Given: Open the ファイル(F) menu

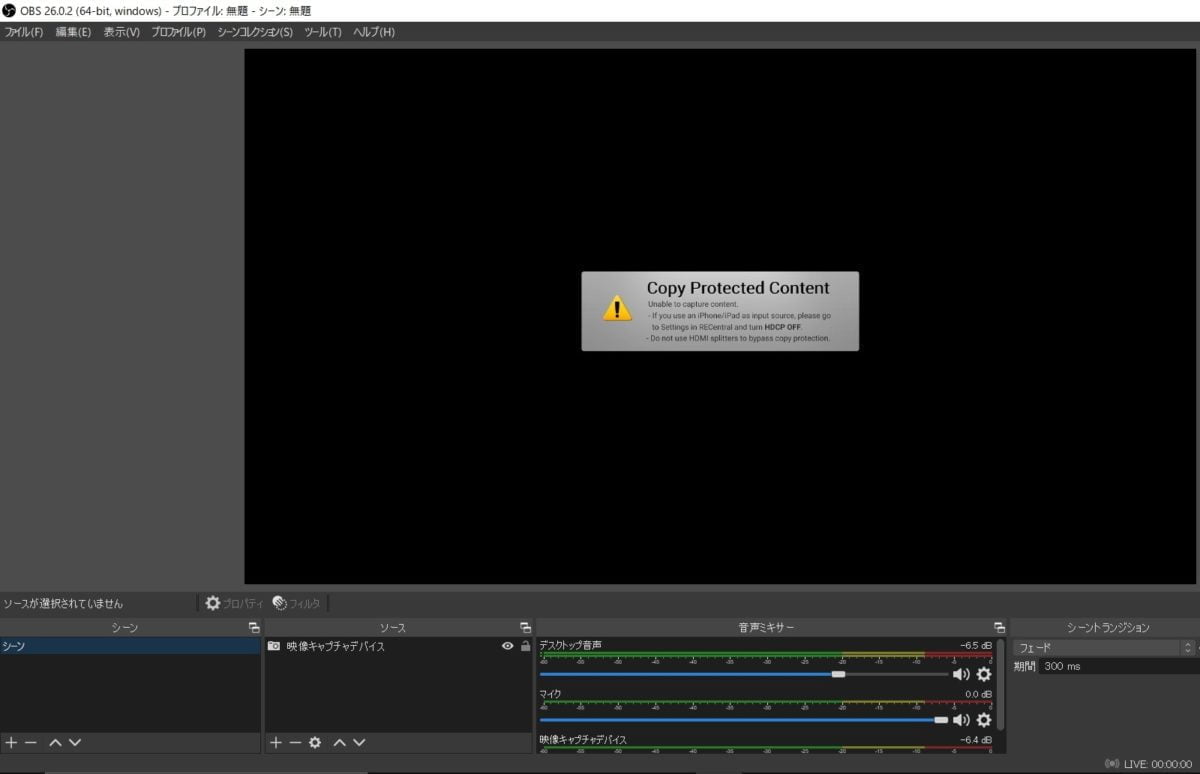Looking at the screenshot, I should pyautogui.click(x=24, y=32).
